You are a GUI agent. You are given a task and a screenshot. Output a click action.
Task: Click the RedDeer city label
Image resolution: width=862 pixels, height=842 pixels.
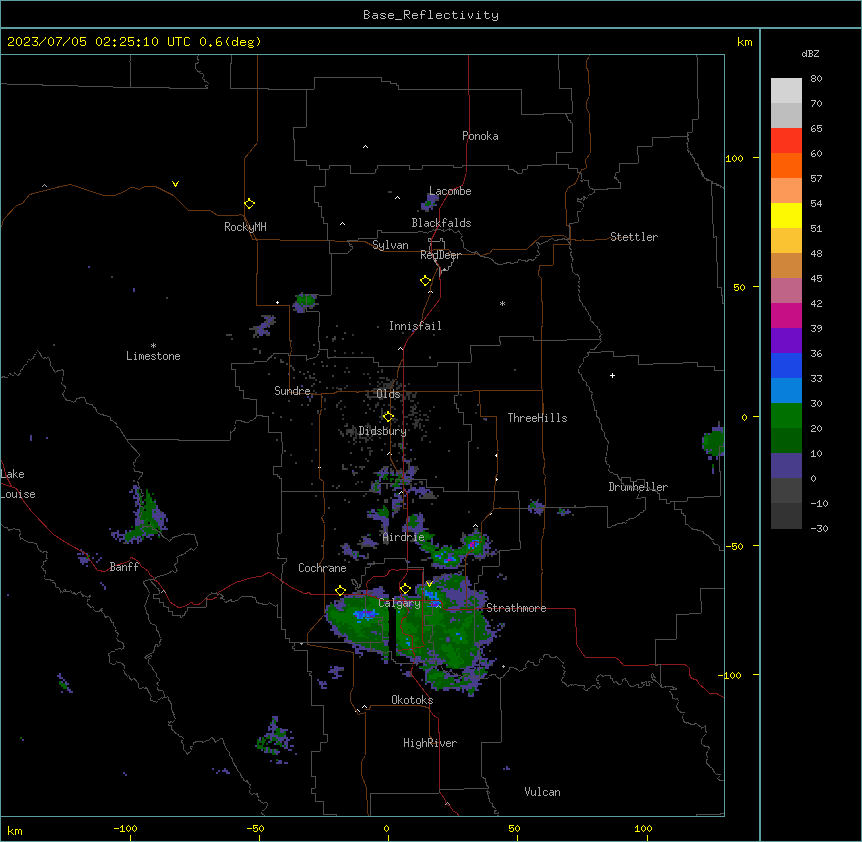pos(441,255)
